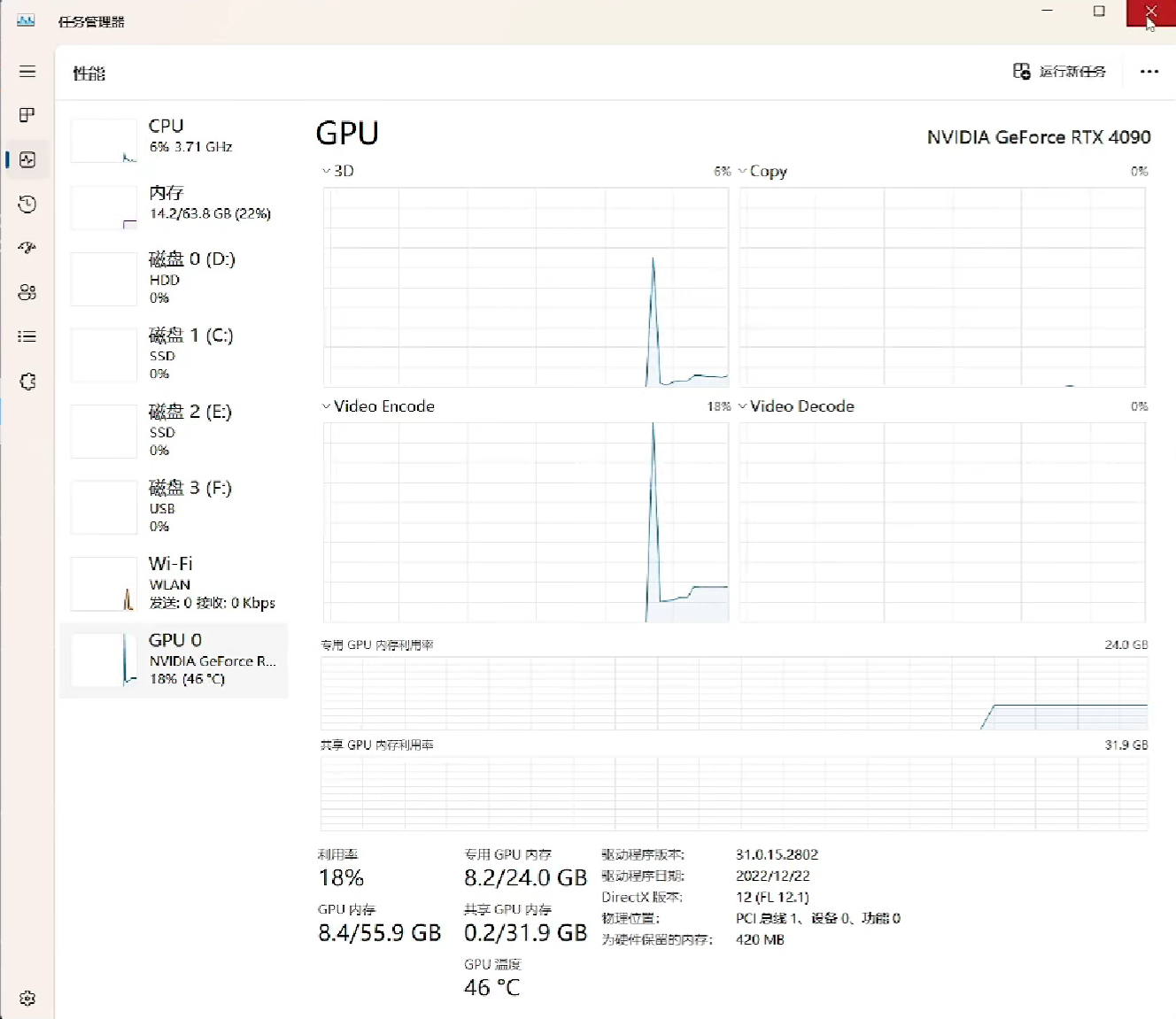
Task: Open Task Manager settings gear
Action: pos(27,998)
